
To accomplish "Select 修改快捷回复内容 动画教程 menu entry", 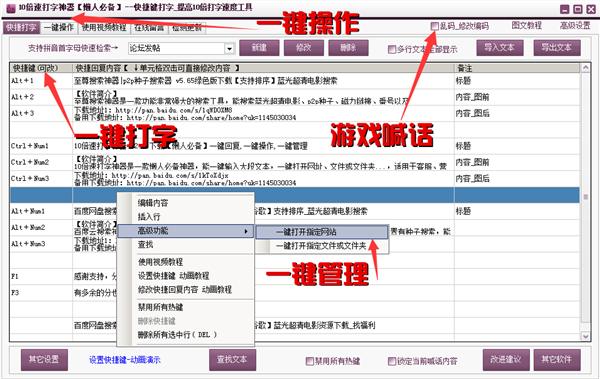I will (186, 289).
